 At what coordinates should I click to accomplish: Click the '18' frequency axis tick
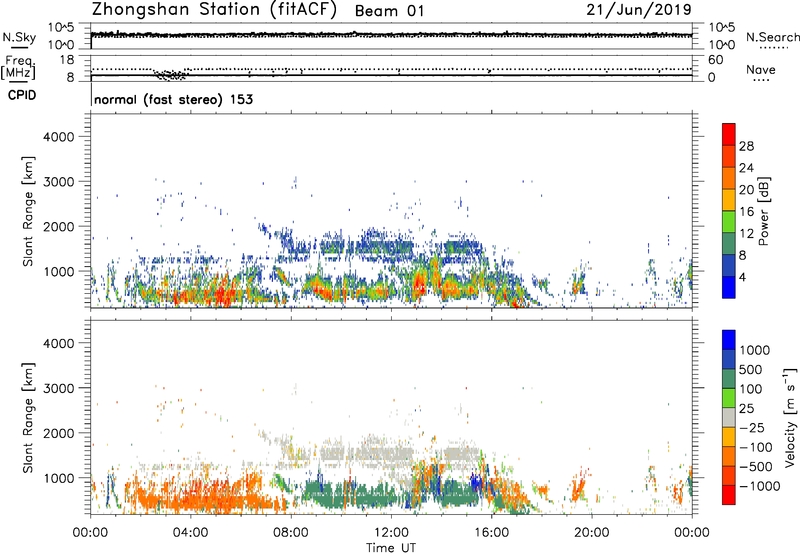67,60
